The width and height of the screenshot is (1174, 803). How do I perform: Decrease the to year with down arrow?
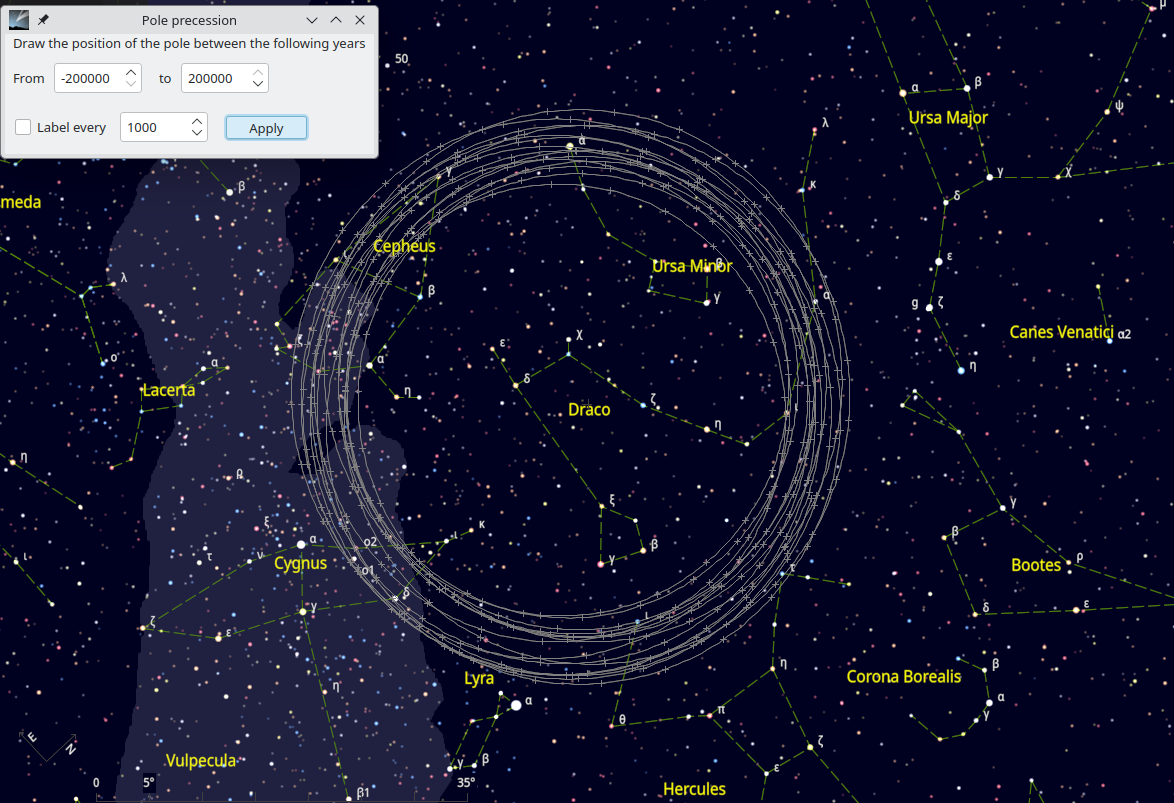pyautogui.click(x=258, y=85)
